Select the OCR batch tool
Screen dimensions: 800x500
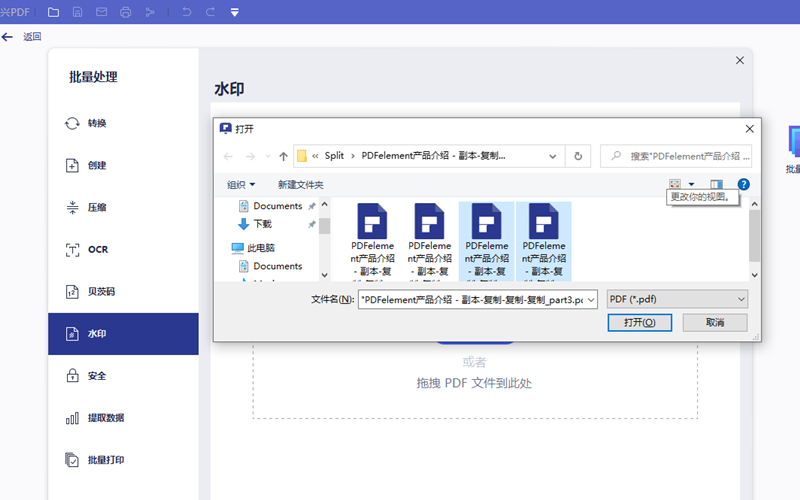tap(97, 249)
